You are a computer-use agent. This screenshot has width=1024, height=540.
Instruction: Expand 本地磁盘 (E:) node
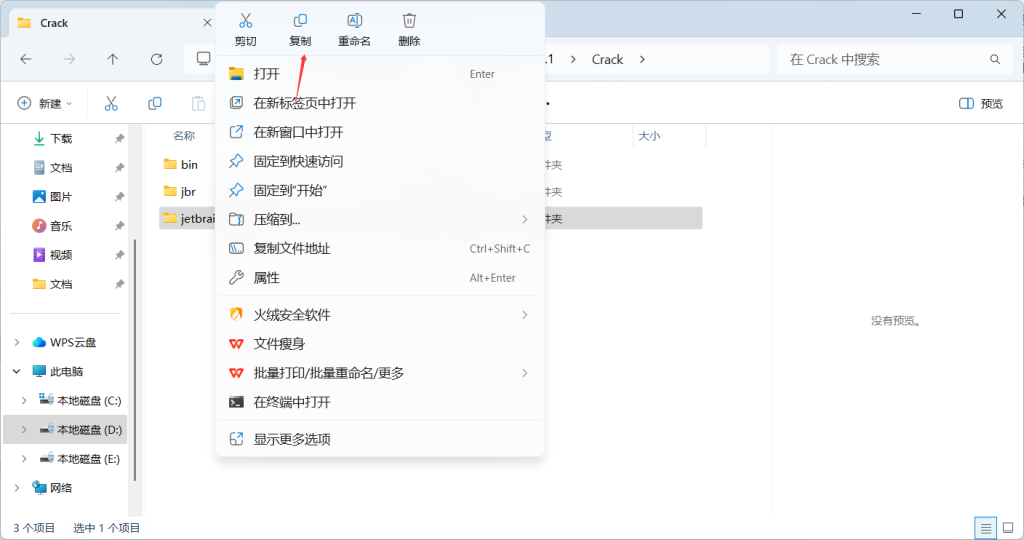tap(24, 458)
